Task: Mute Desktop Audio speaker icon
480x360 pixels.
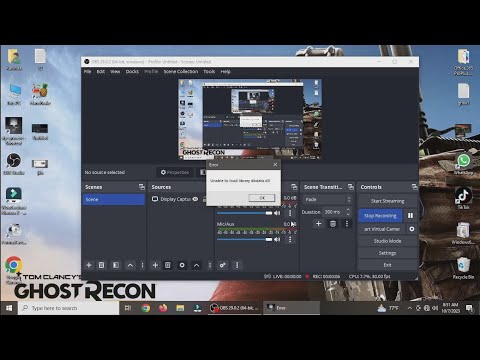Action: [x=277, y=213]
